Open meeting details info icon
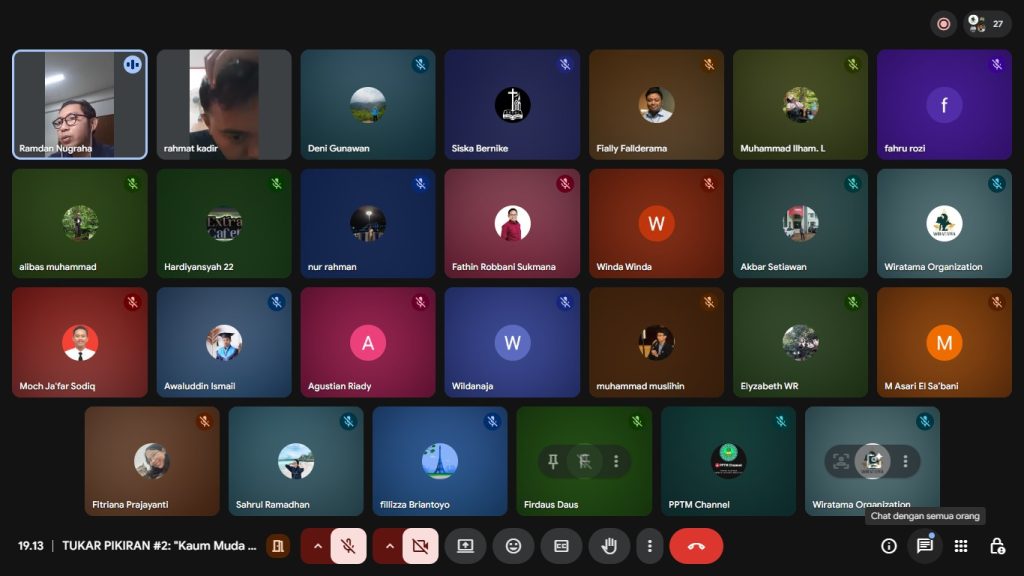 pyautogui.click(x=888, y=546)
